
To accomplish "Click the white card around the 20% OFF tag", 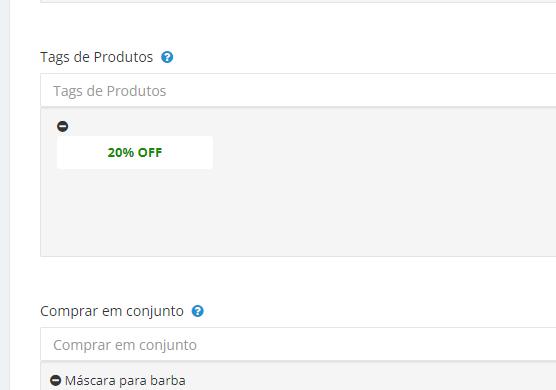I will 135,152.
